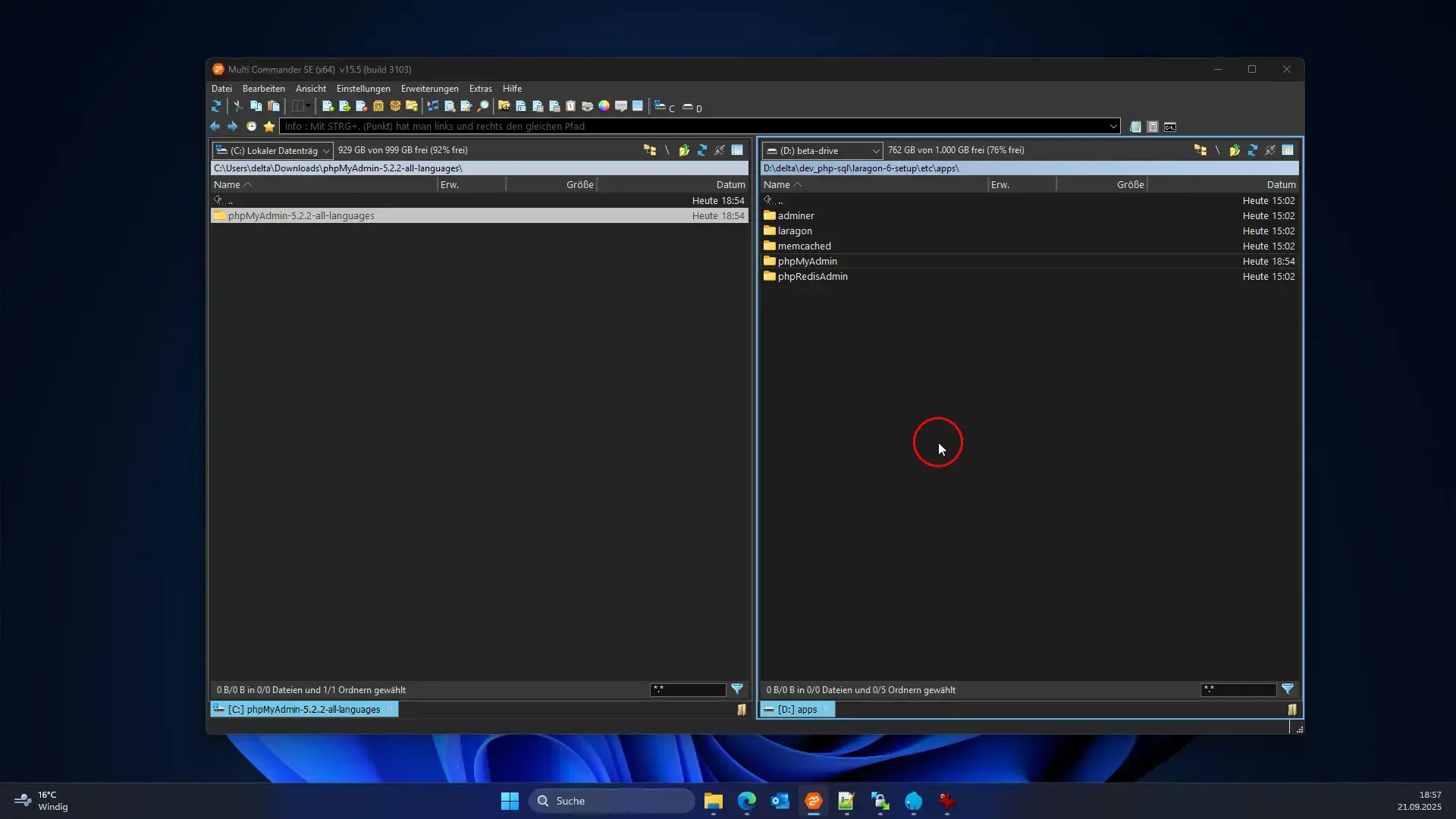Image resolution: width=1456 pixels, height=819 pixels.
Task: Expand the C: Lokaler Datenträger drive dropdown
Action: pos(326,151)
